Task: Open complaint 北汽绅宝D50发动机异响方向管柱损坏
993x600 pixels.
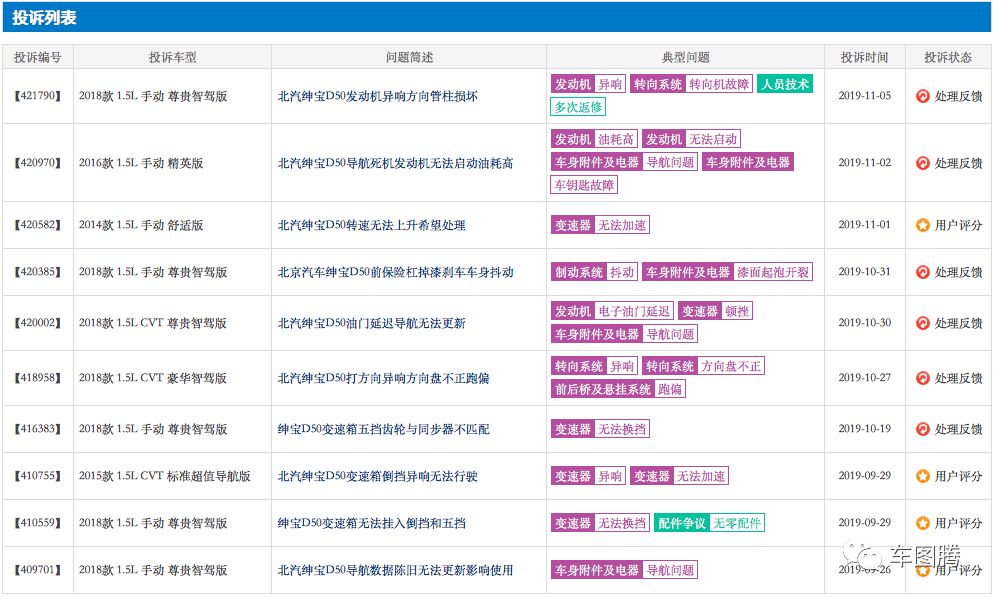Action: pyautogui.click(x=377, y=96)
